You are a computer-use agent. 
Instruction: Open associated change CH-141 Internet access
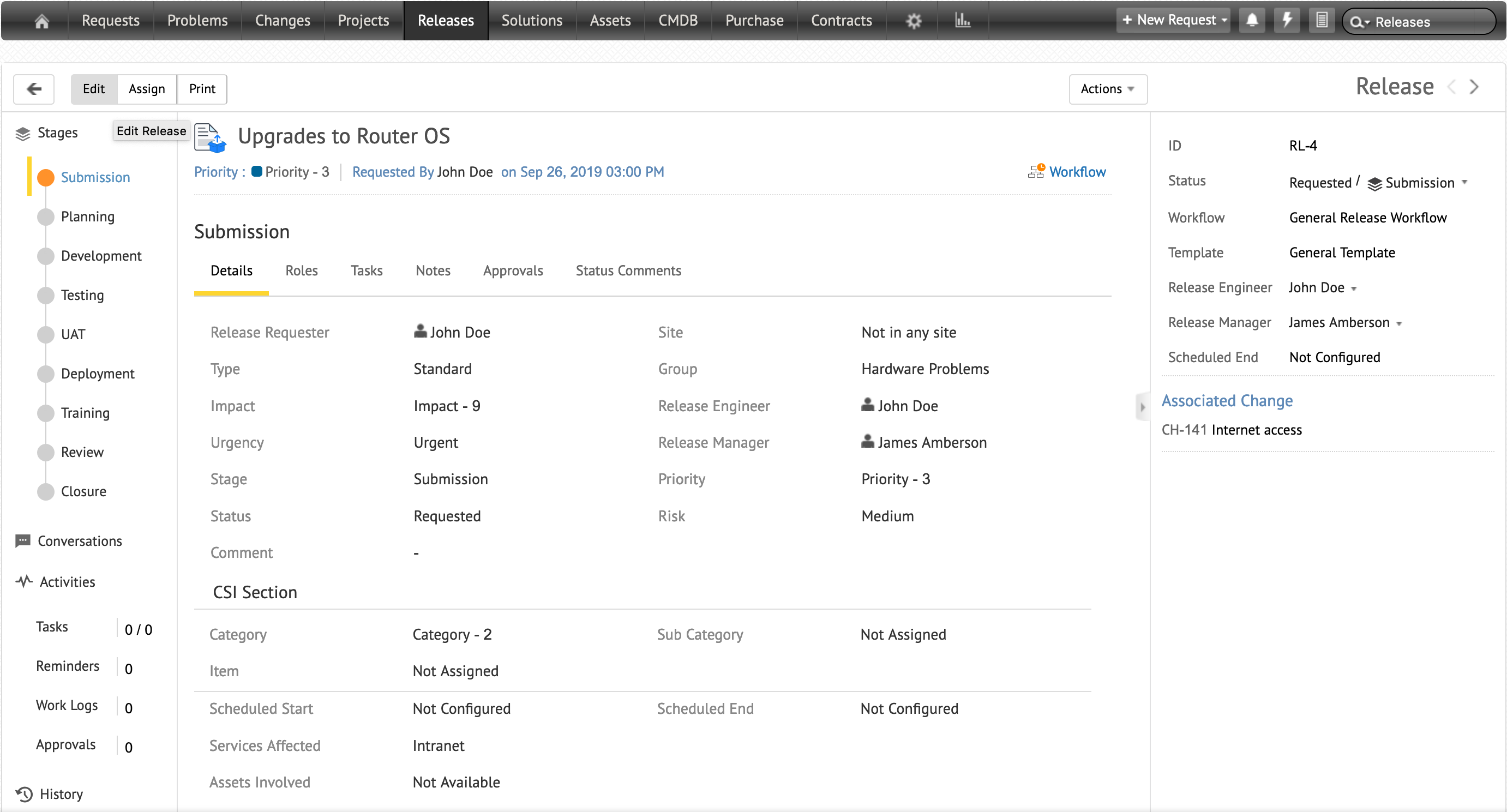(1231, 430)
